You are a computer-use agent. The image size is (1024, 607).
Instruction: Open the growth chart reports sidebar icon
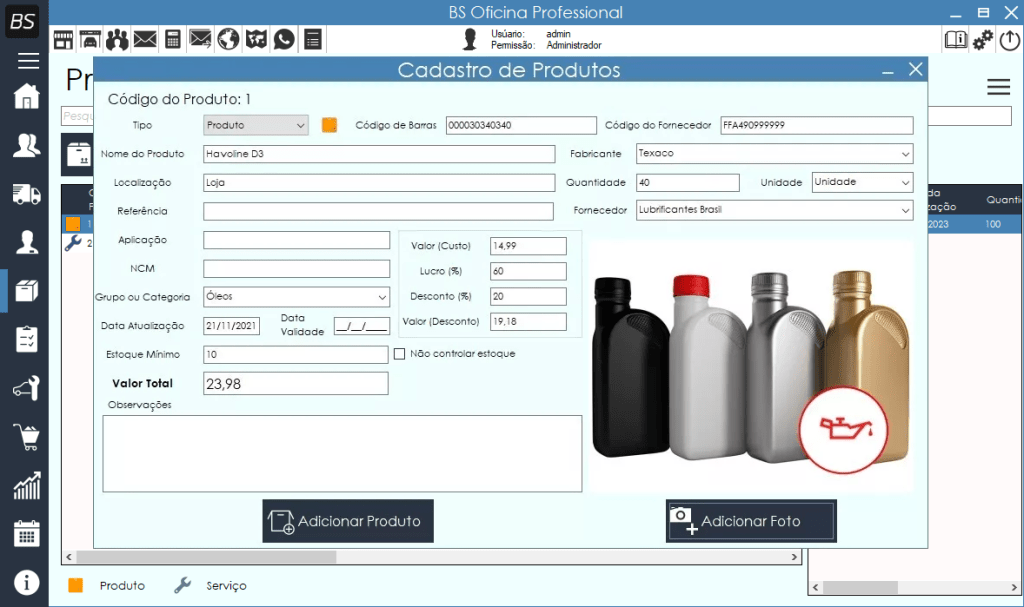coord(26,485)
